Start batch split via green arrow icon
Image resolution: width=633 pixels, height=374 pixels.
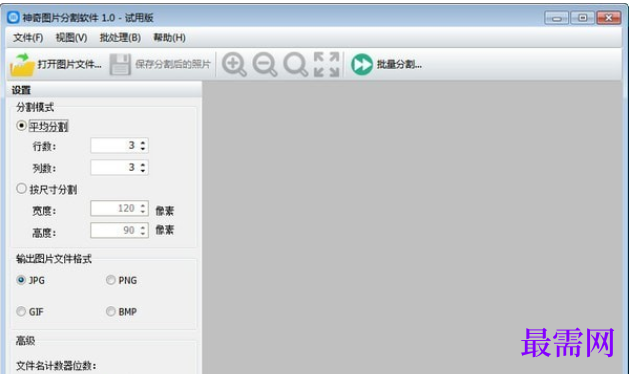tap(362, 64)
